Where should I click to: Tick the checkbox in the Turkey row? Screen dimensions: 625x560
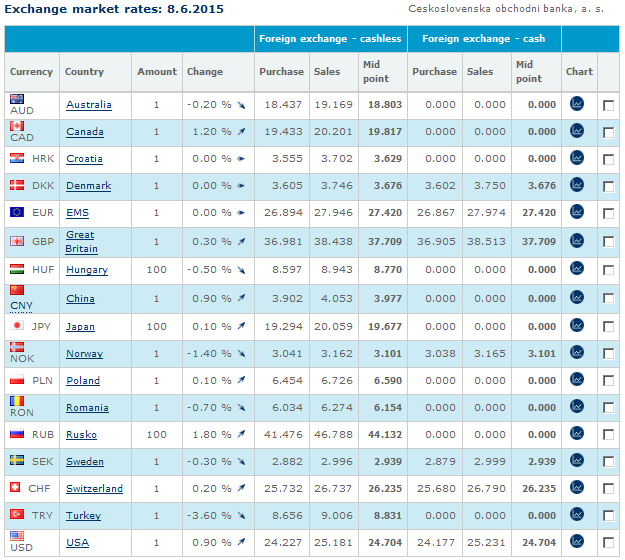pyautogui.click(x=608, y=516)
